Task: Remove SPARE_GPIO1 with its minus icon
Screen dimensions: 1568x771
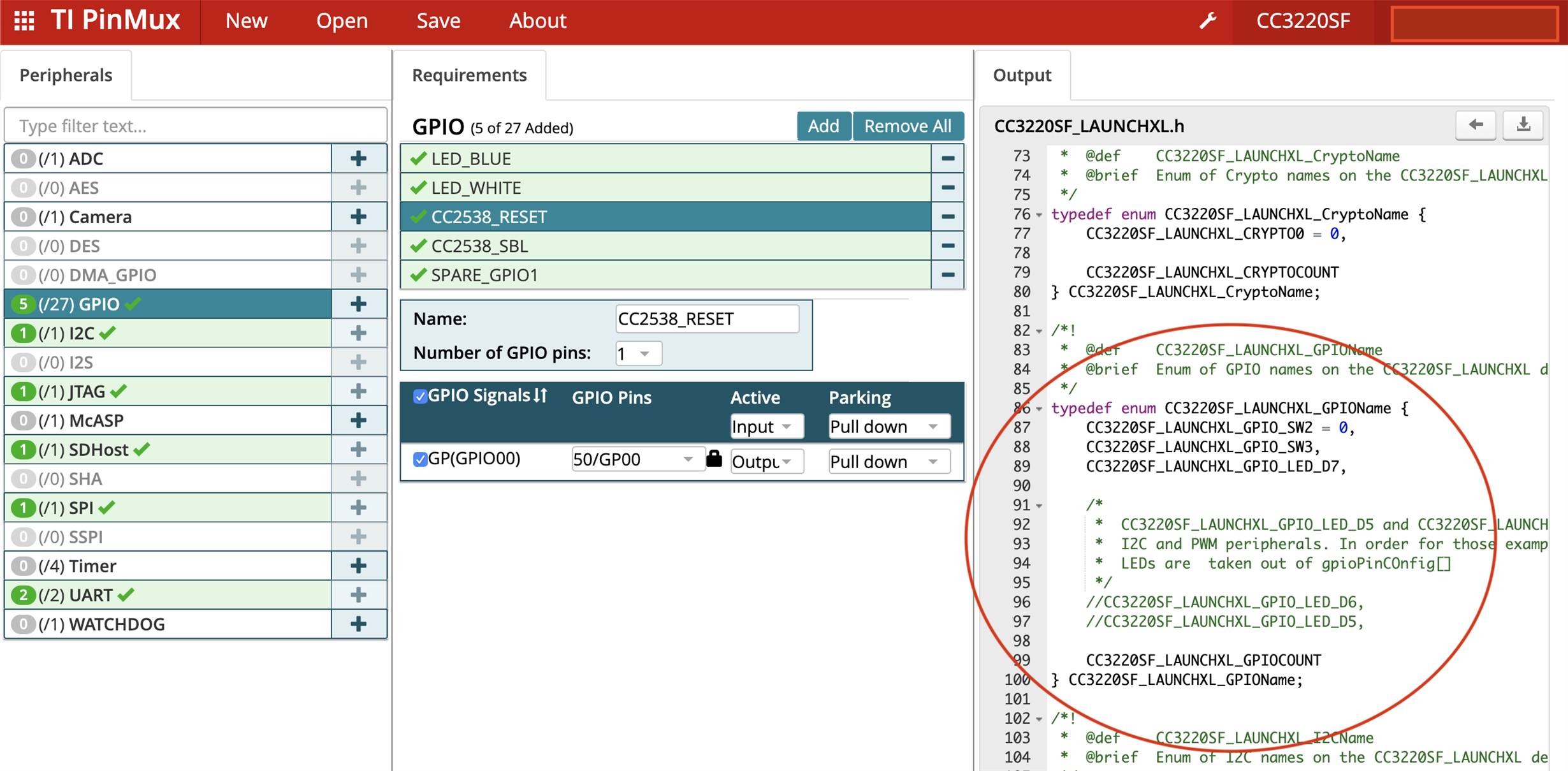Action: 947,275
